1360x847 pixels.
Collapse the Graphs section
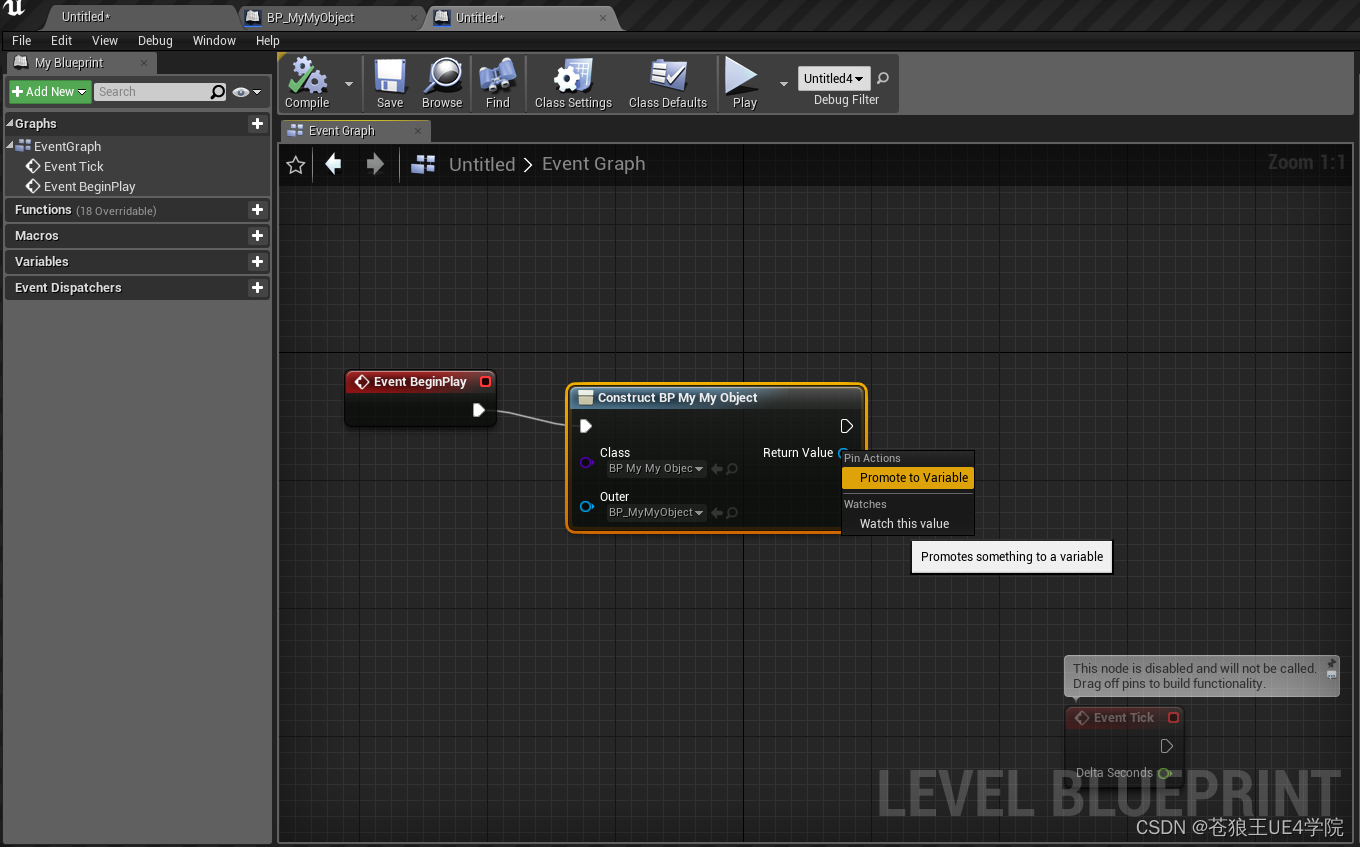point(10,123)
